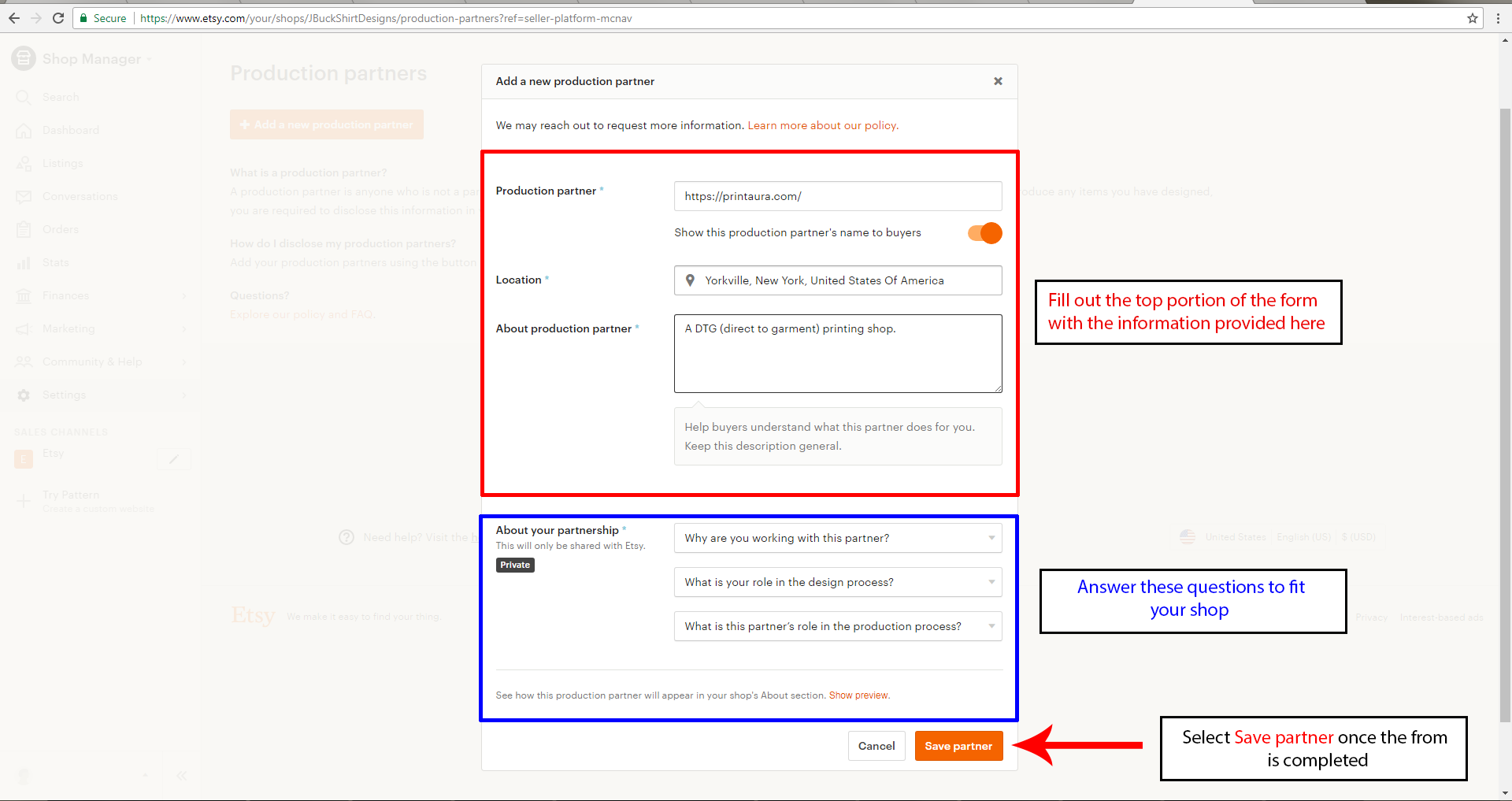1512x801 pixels.
Task: Click the megaphone icon beside Marketing
Action: 24,328
